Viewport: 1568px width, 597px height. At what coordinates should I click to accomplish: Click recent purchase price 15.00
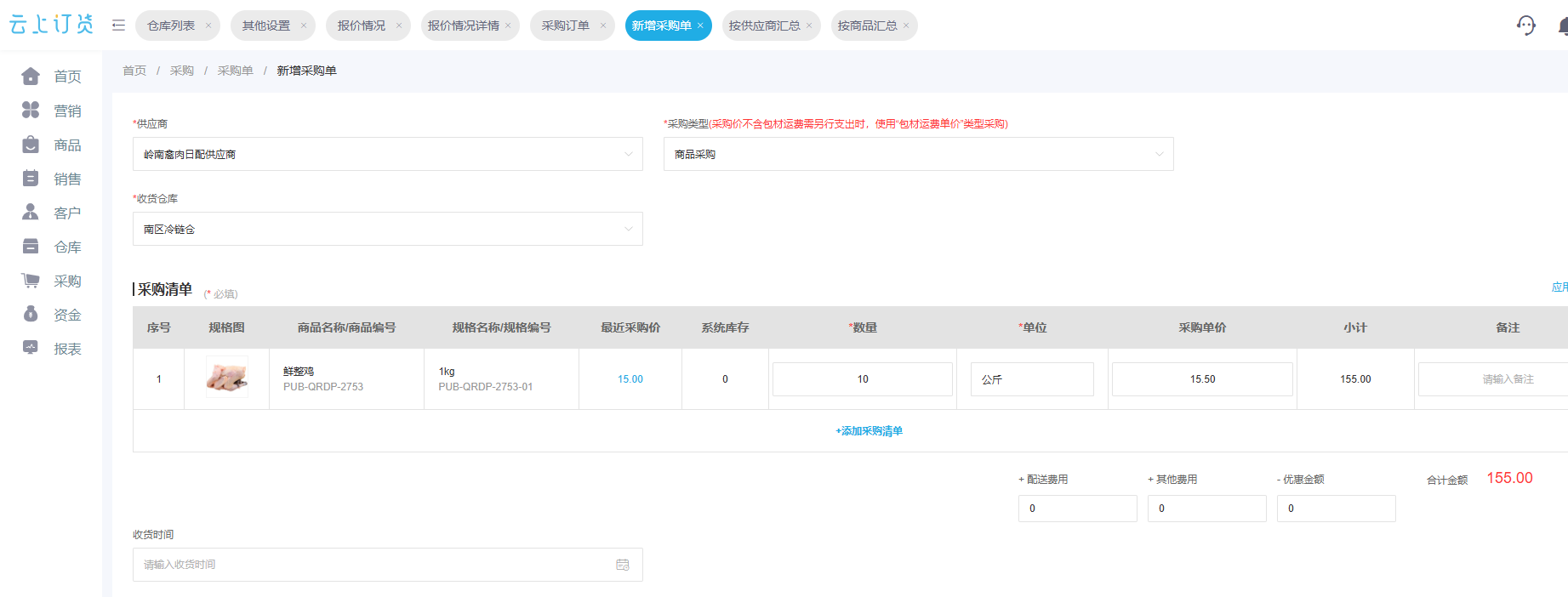630,379
